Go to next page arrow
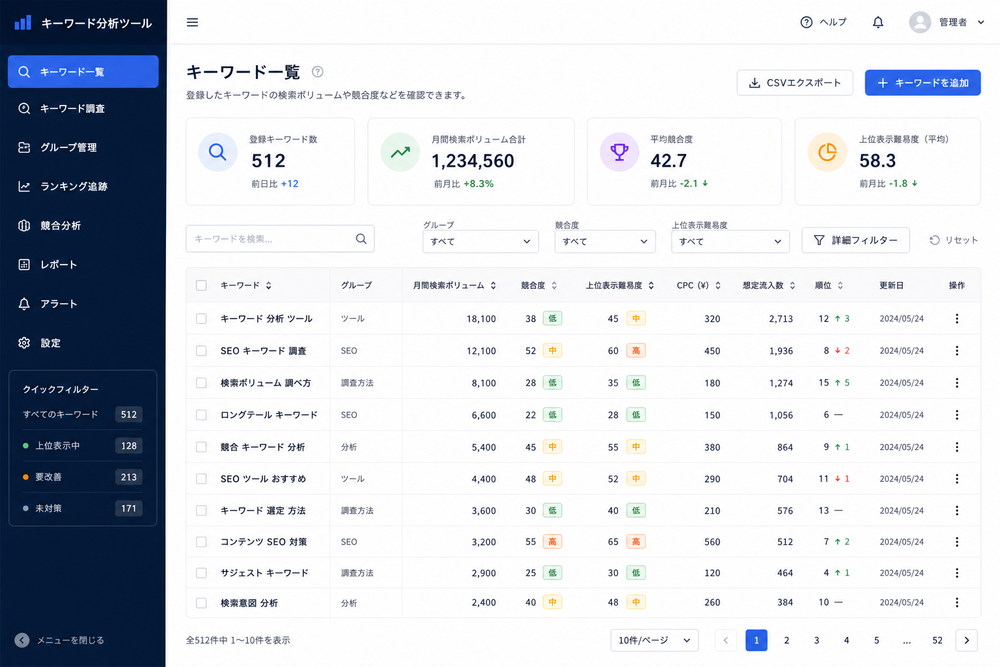1000x667 pixels. [x=966, y=640]
